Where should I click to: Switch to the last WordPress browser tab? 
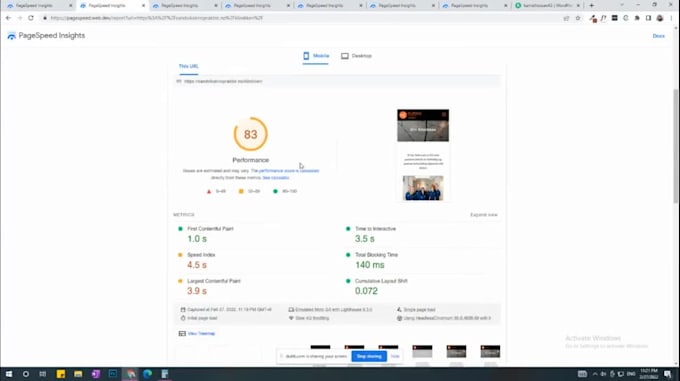point(547,6)
